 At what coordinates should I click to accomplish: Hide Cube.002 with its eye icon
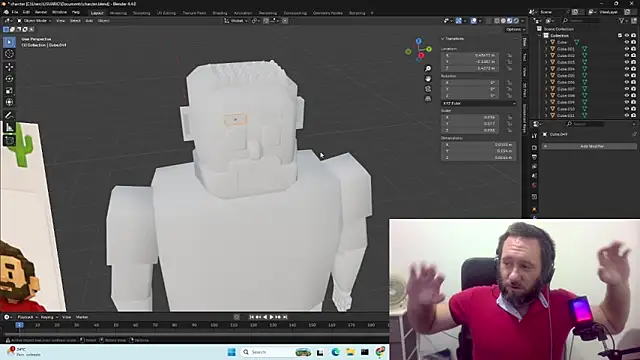[627, 56]
